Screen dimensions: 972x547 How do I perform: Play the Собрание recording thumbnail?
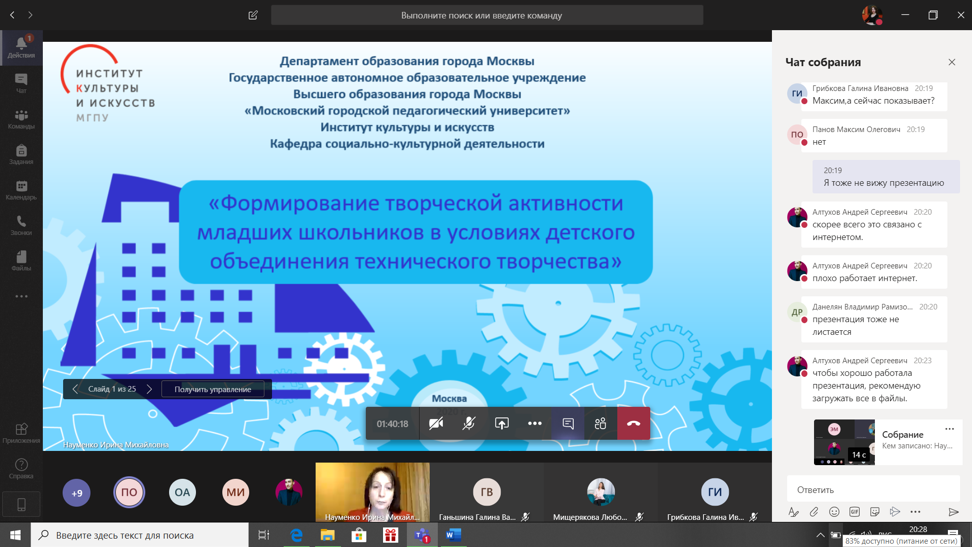pyautogui.click(x=844, y=442)
